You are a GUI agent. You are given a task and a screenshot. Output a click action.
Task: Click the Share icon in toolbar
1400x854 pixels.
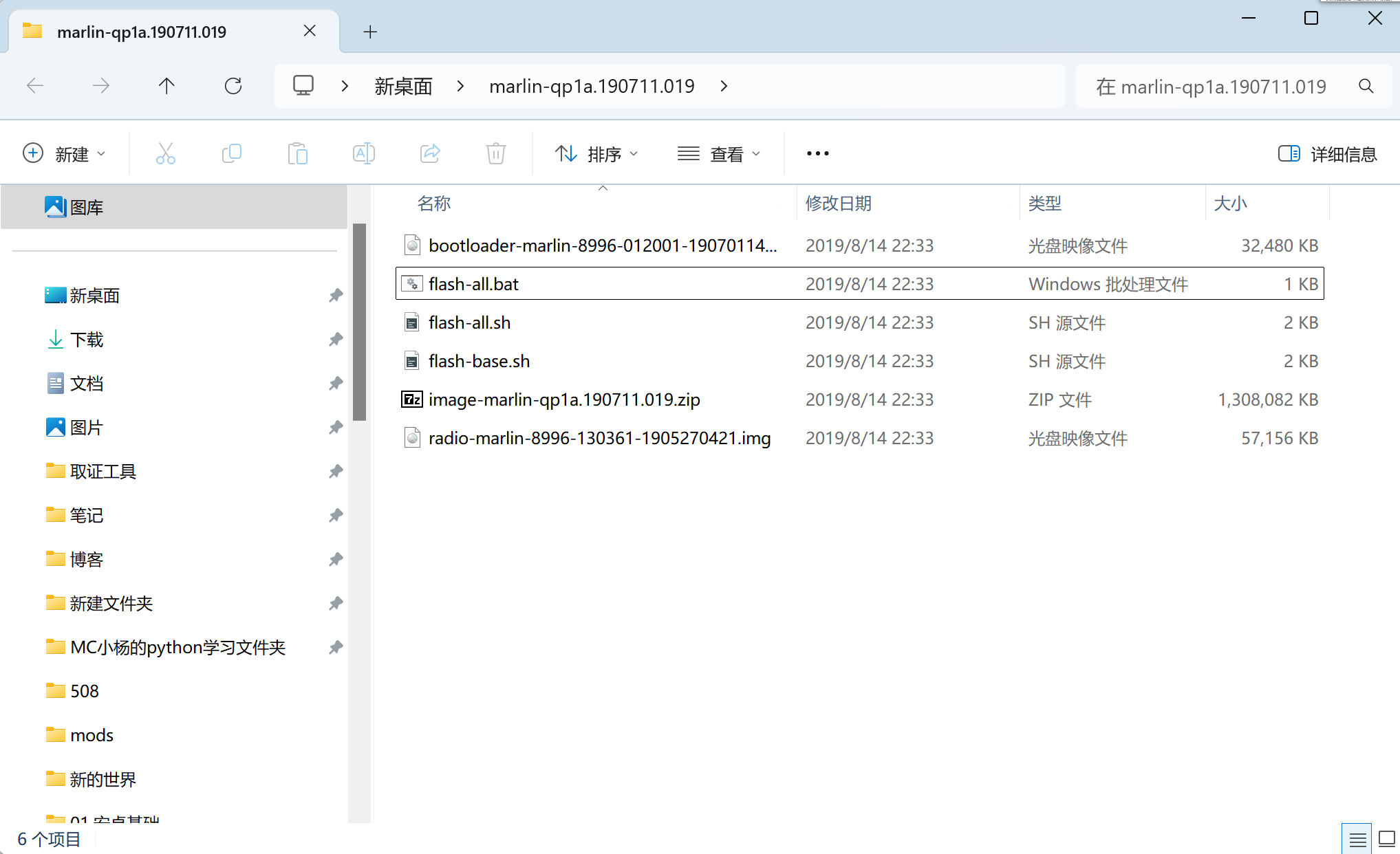click(430, 153)
